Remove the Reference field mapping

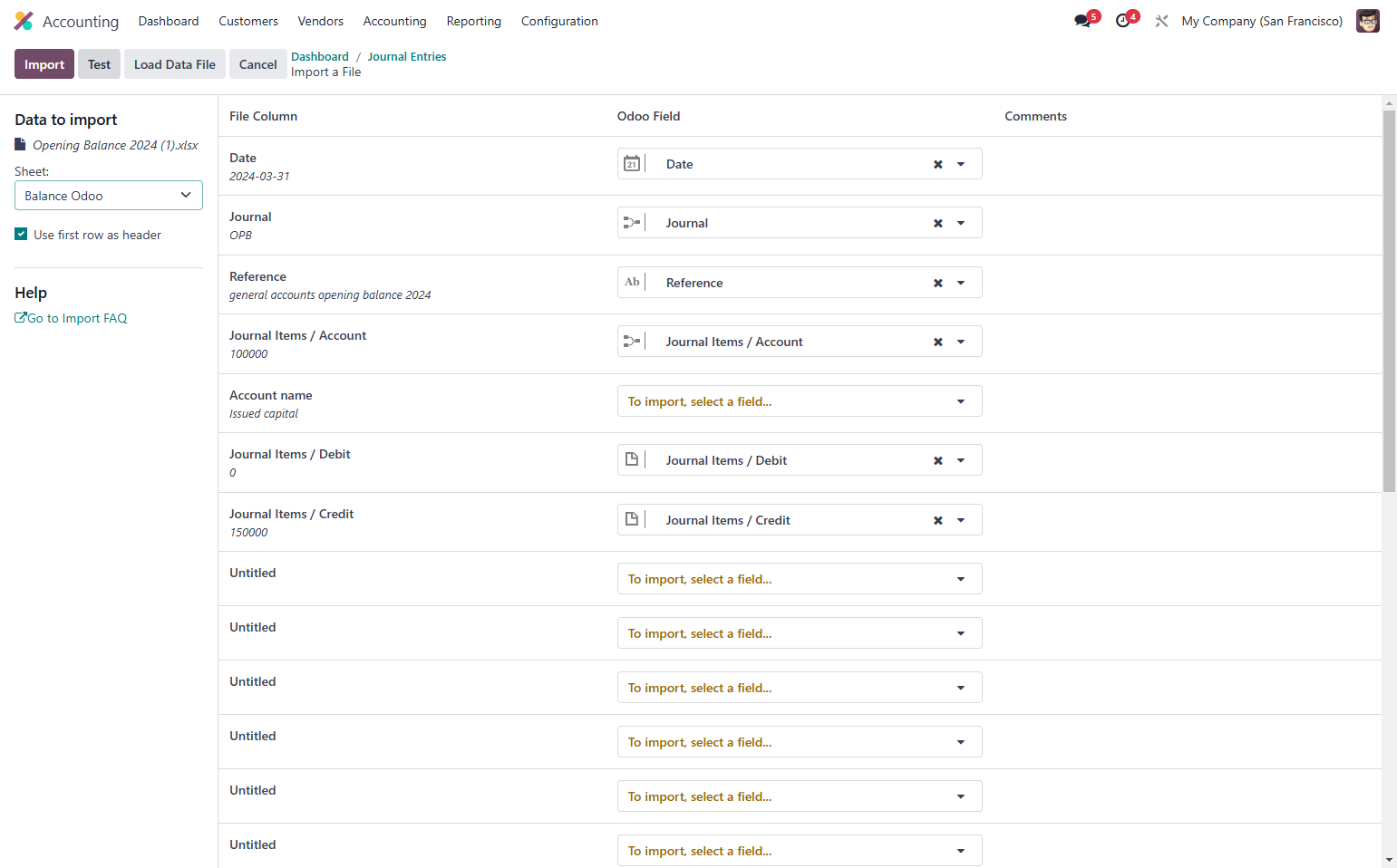tap(938, 283)
